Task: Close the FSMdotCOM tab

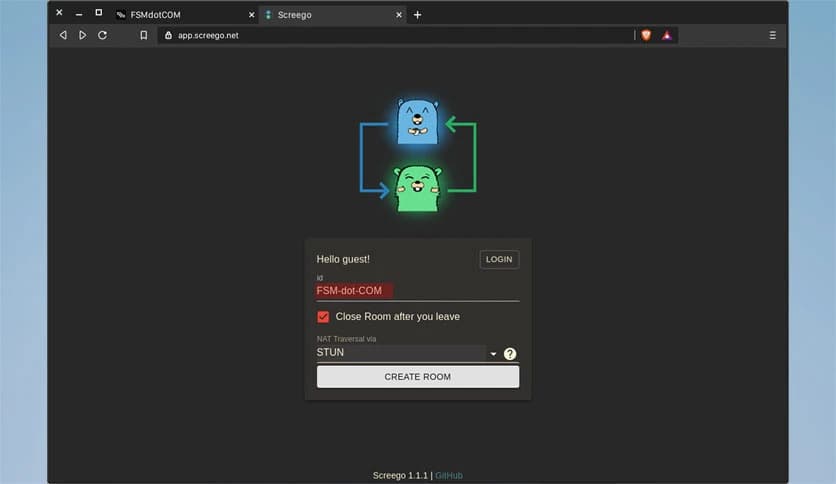Action: point(252,15)
